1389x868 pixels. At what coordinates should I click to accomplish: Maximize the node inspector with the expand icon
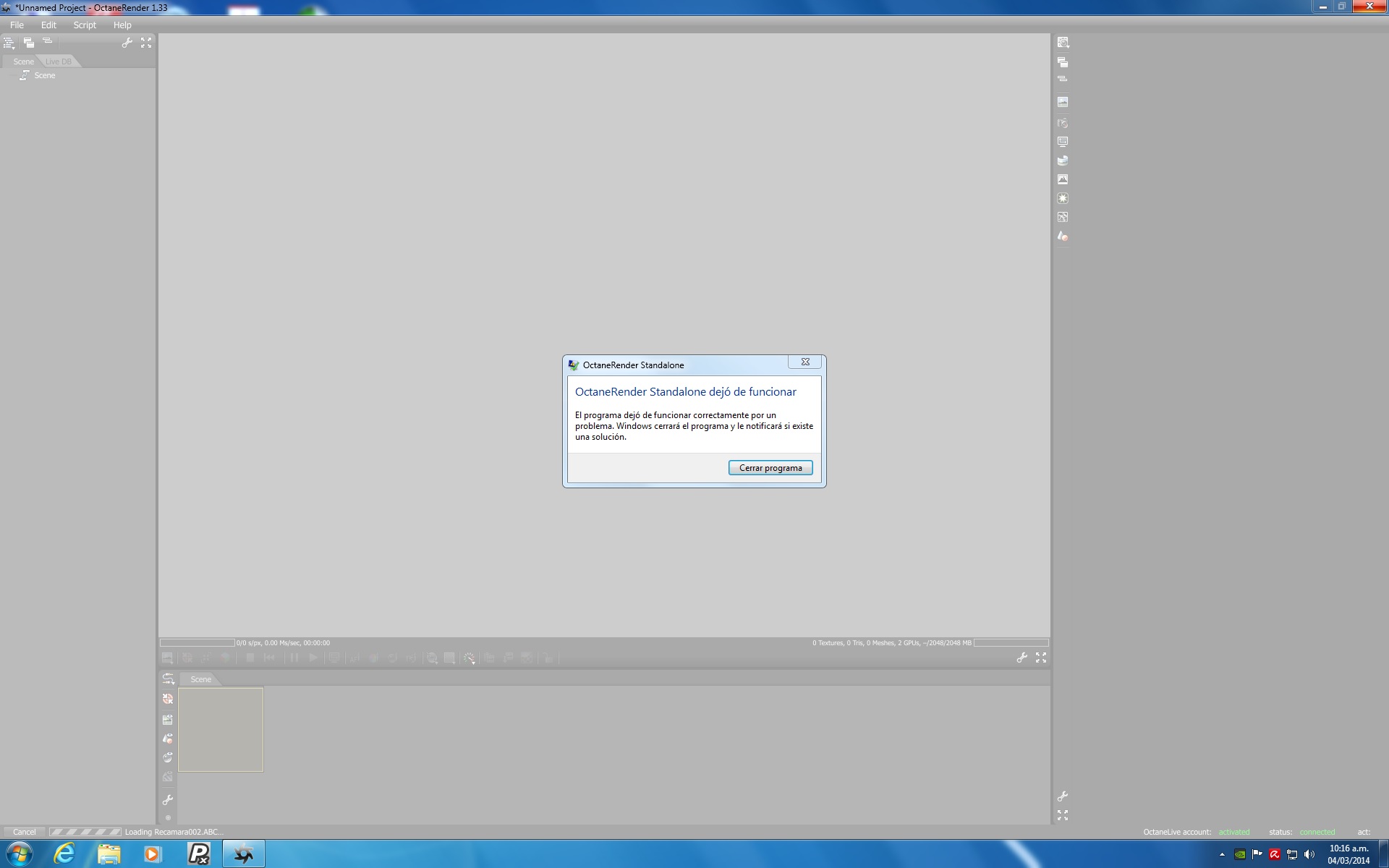[x=1063, y=815]
